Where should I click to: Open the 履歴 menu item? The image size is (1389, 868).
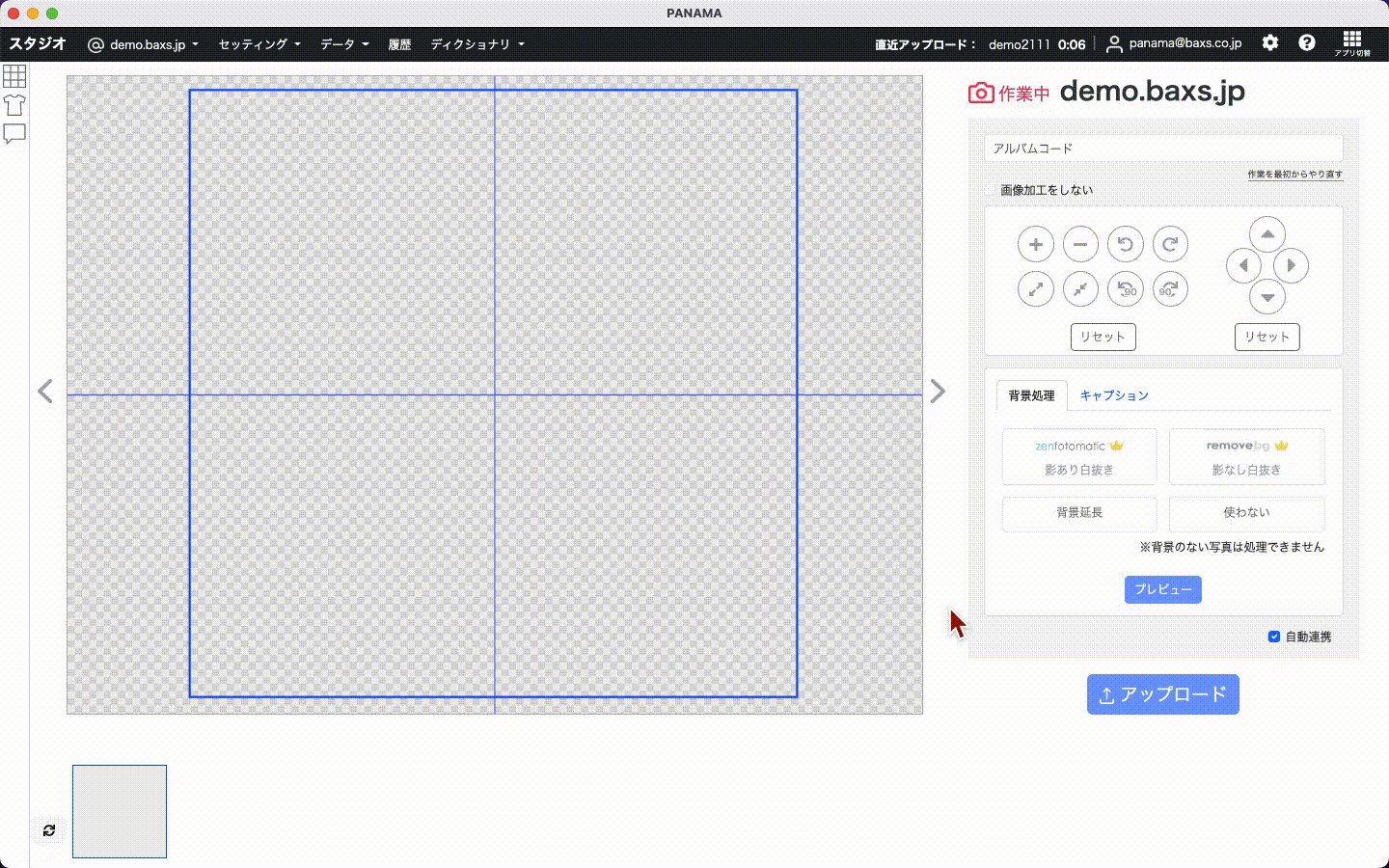pos(399,44)
